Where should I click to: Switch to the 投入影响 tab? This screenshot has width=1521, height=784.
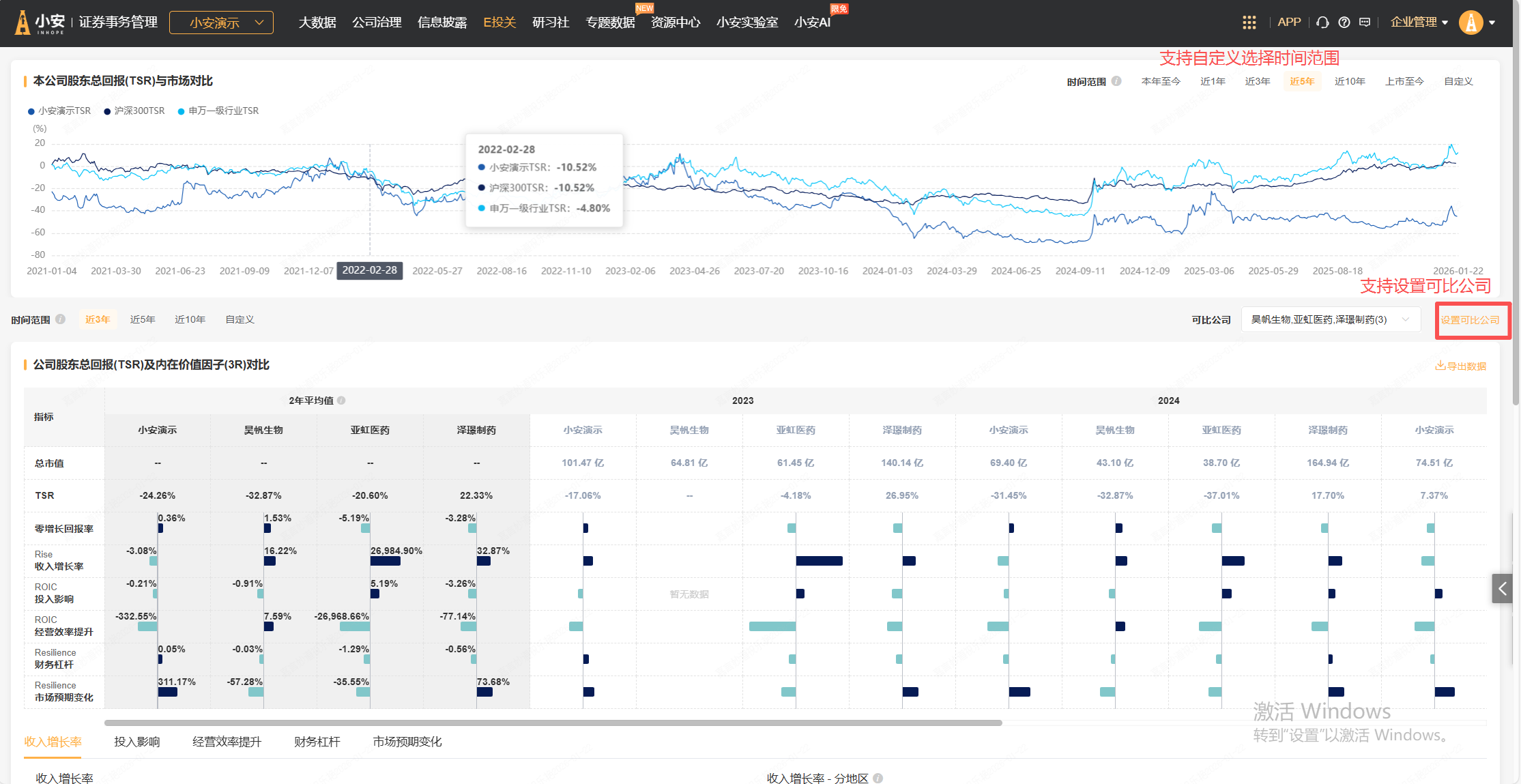[136, 742]
